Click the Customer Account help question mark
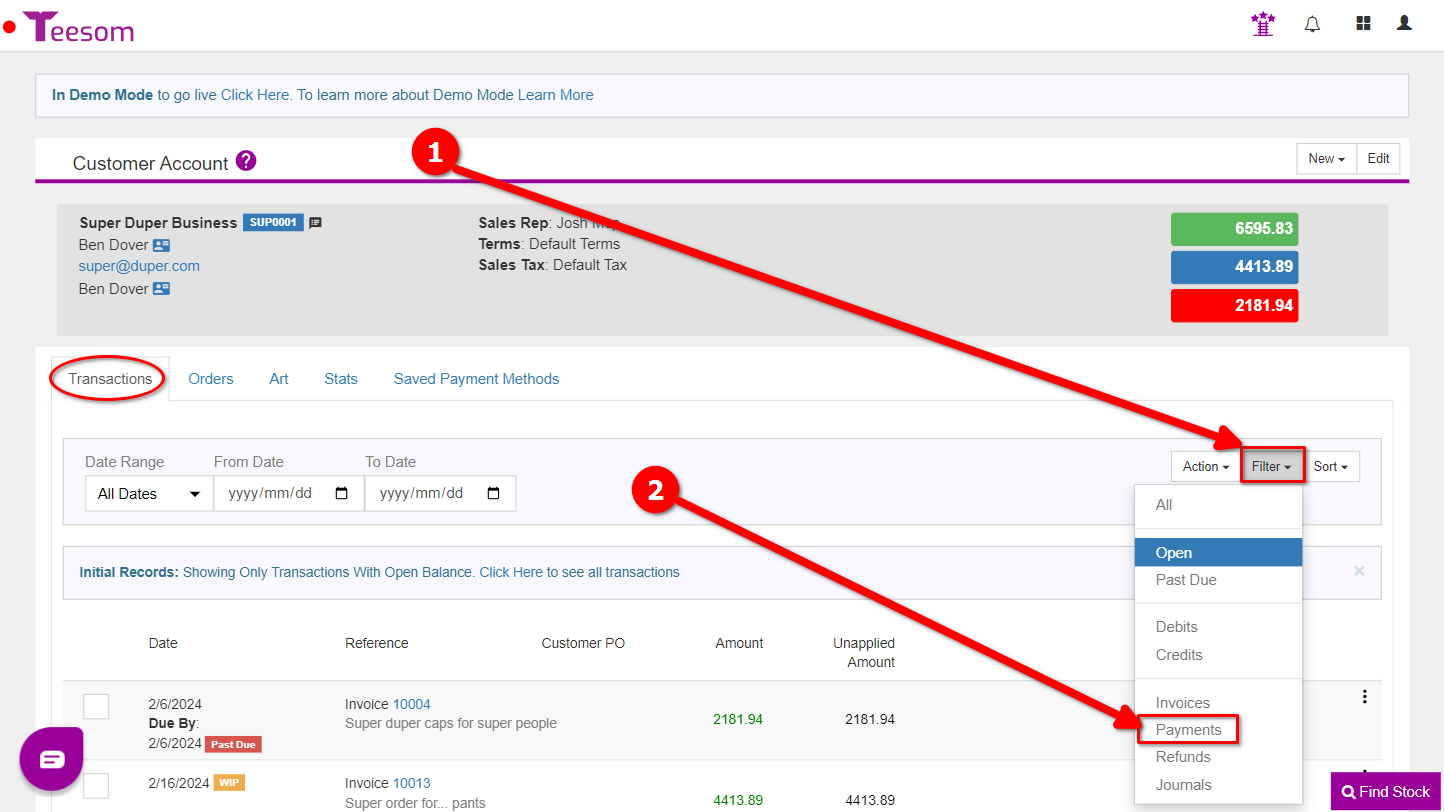The width and height of the screenshot is (1444, 812). [x=246, y=161]
